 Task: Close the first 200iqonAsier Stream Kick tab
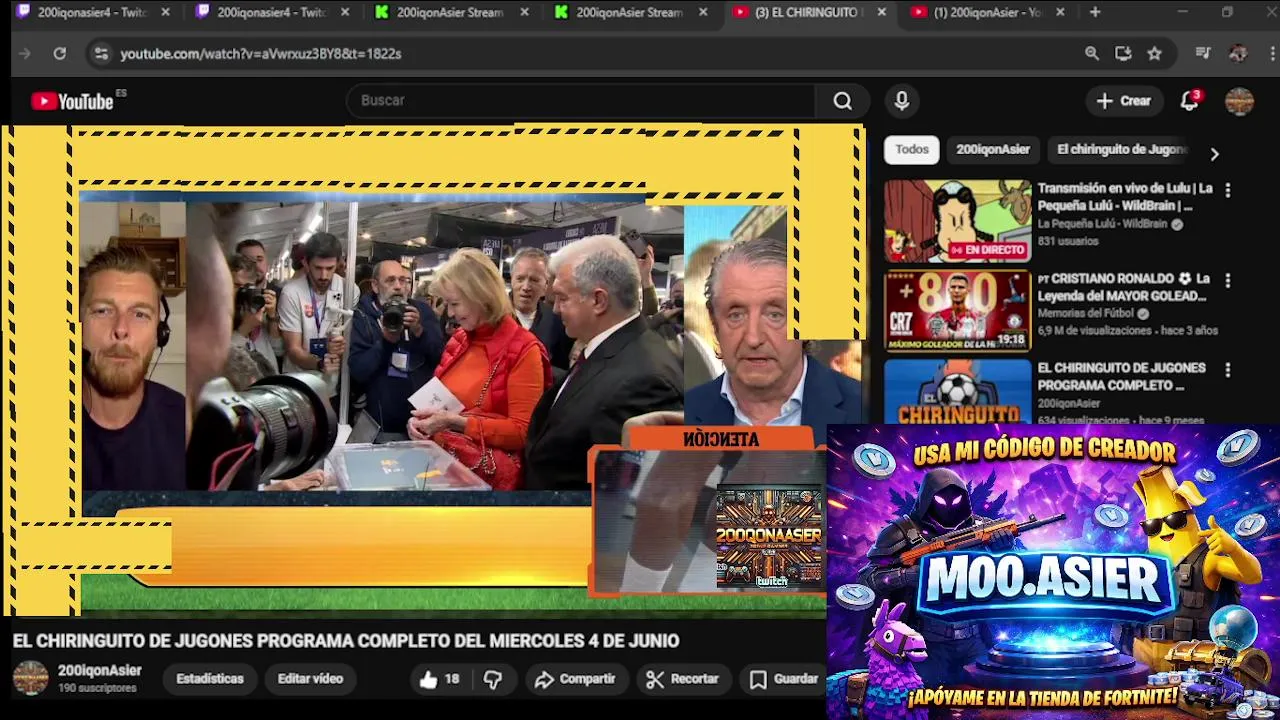524,12
